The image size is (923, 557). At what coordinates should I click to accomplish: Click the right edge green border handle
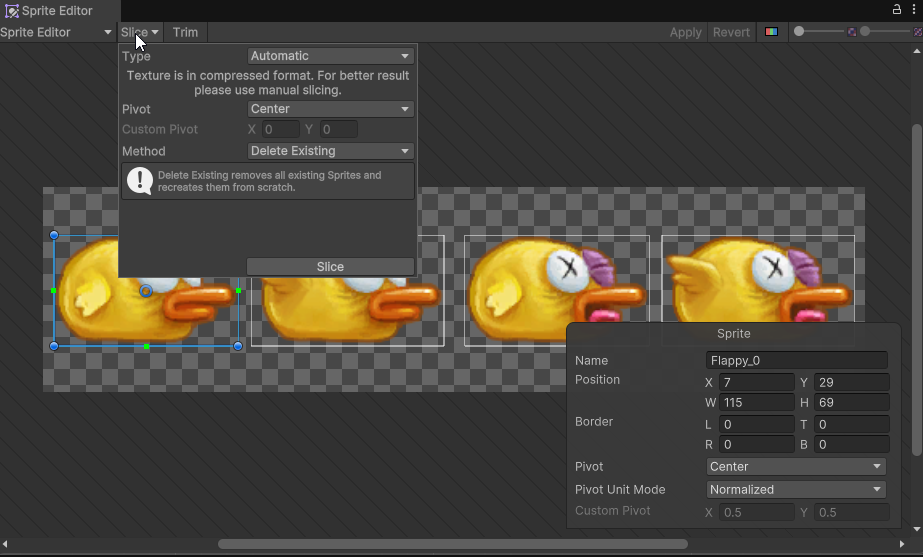click(x=238, y=290)
